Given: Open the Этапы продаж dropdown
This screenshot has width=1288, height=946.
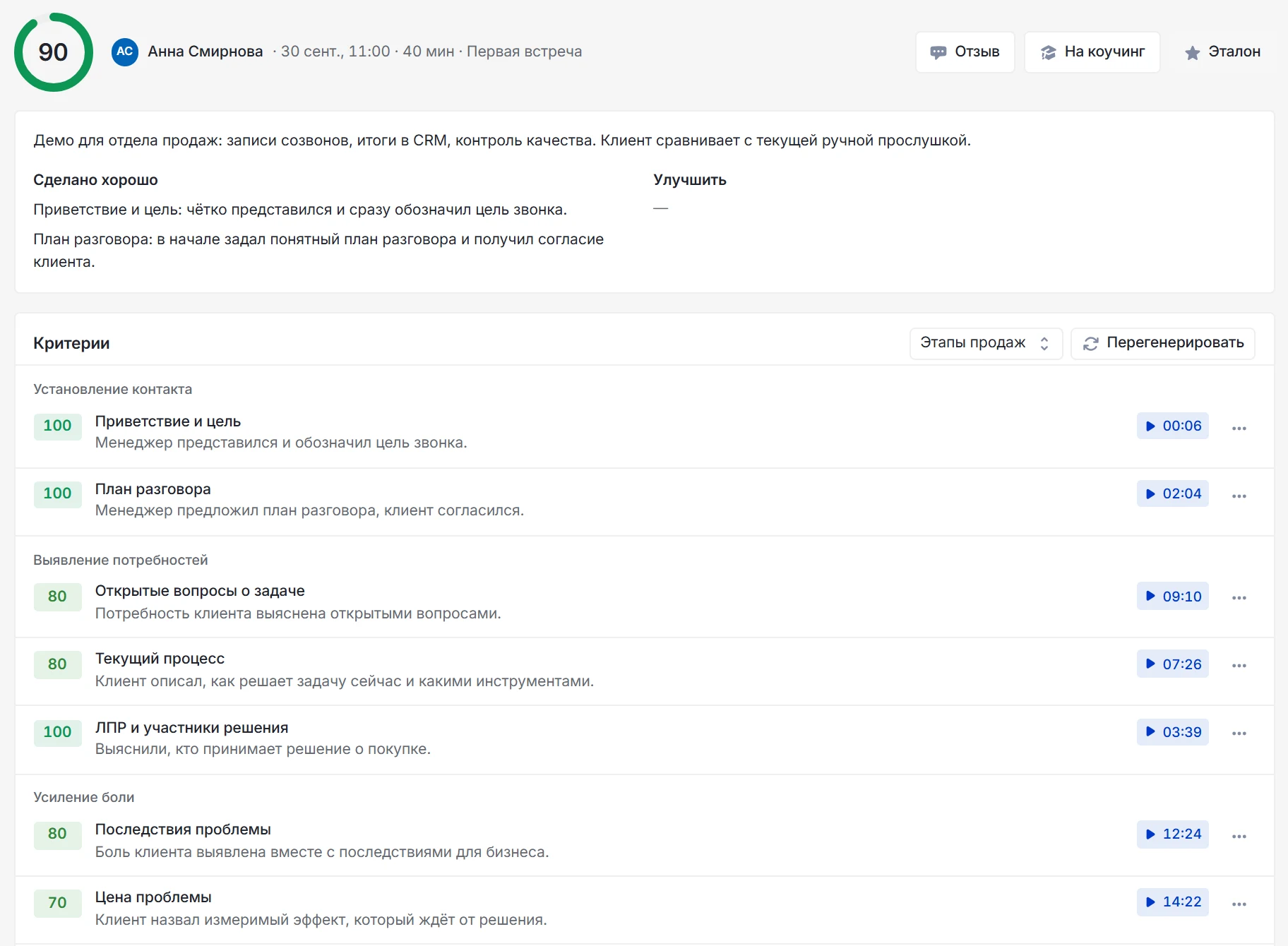Looking at the screenshot, I should 986,343.
